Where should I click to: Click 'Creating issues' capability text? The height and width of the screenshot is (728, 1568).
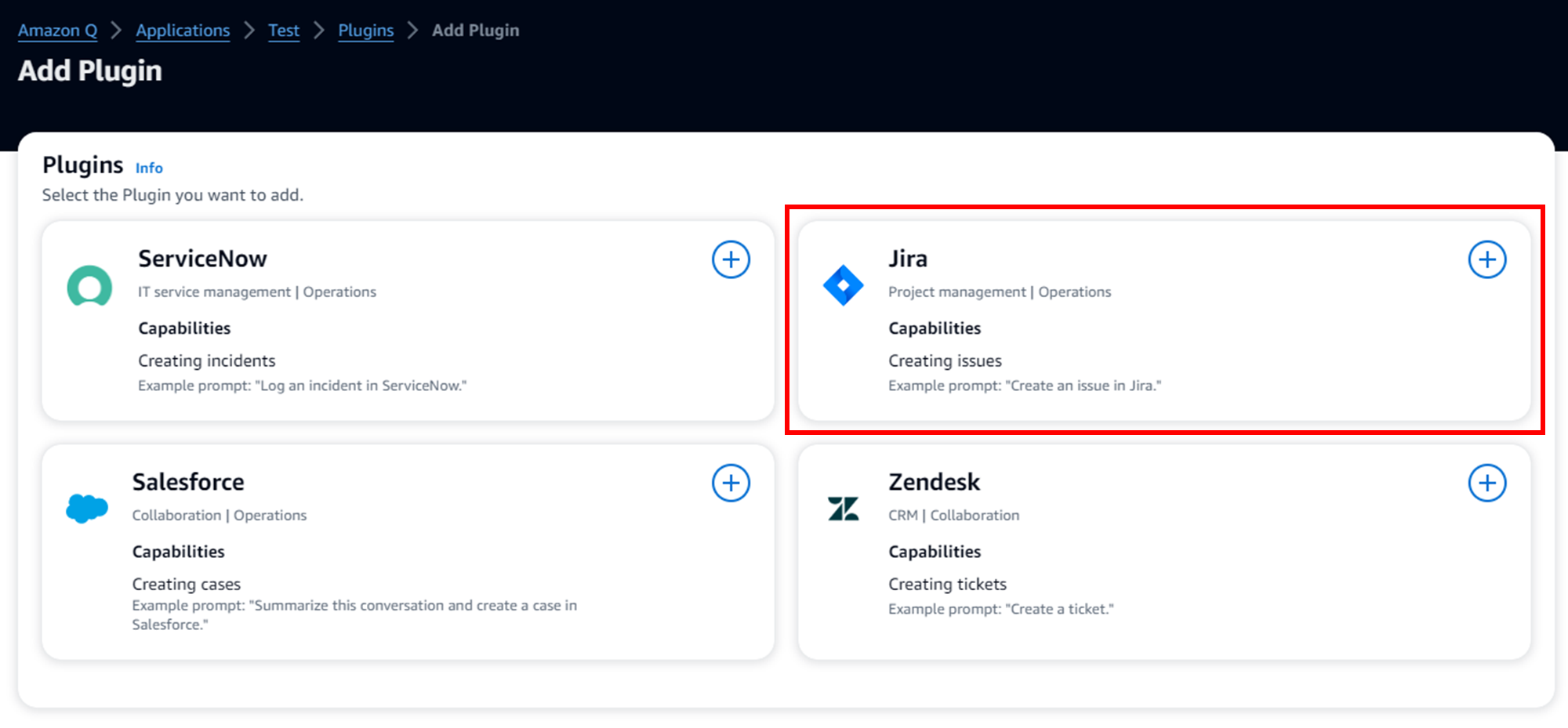click(x=945, y=360)
